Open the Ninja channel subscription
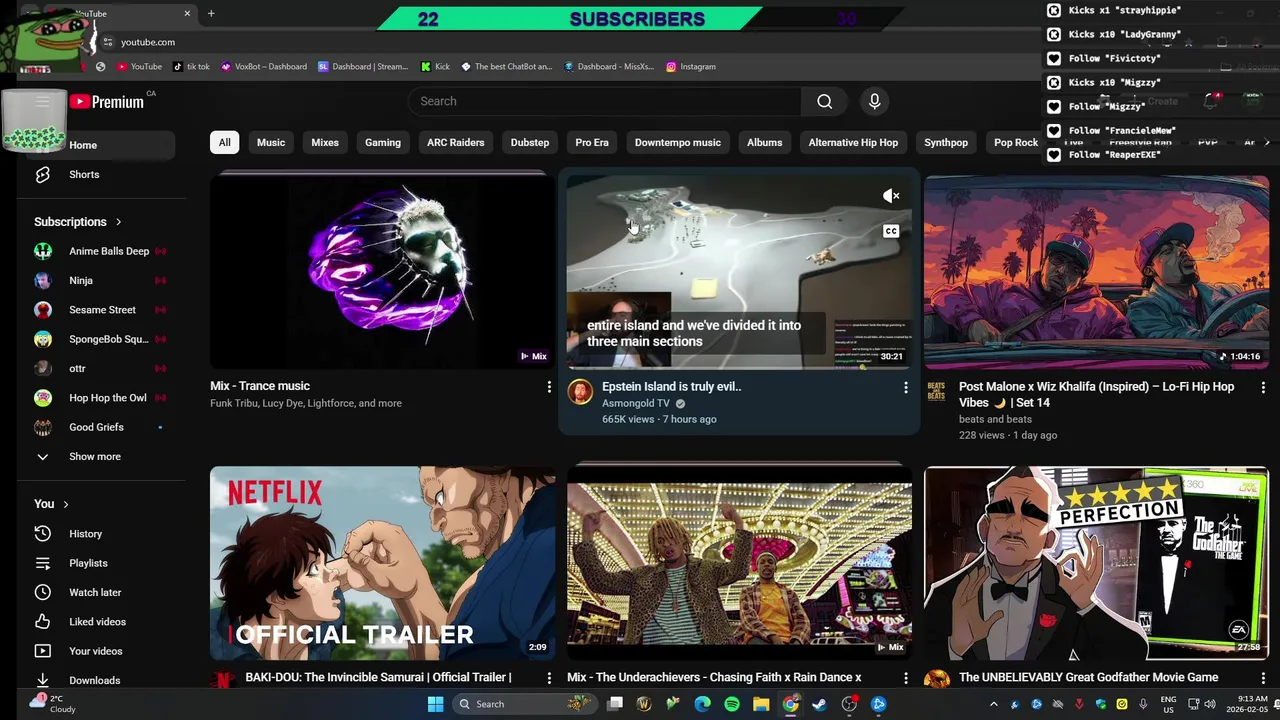The image size is (1280, 720). (x=98, y=280)
